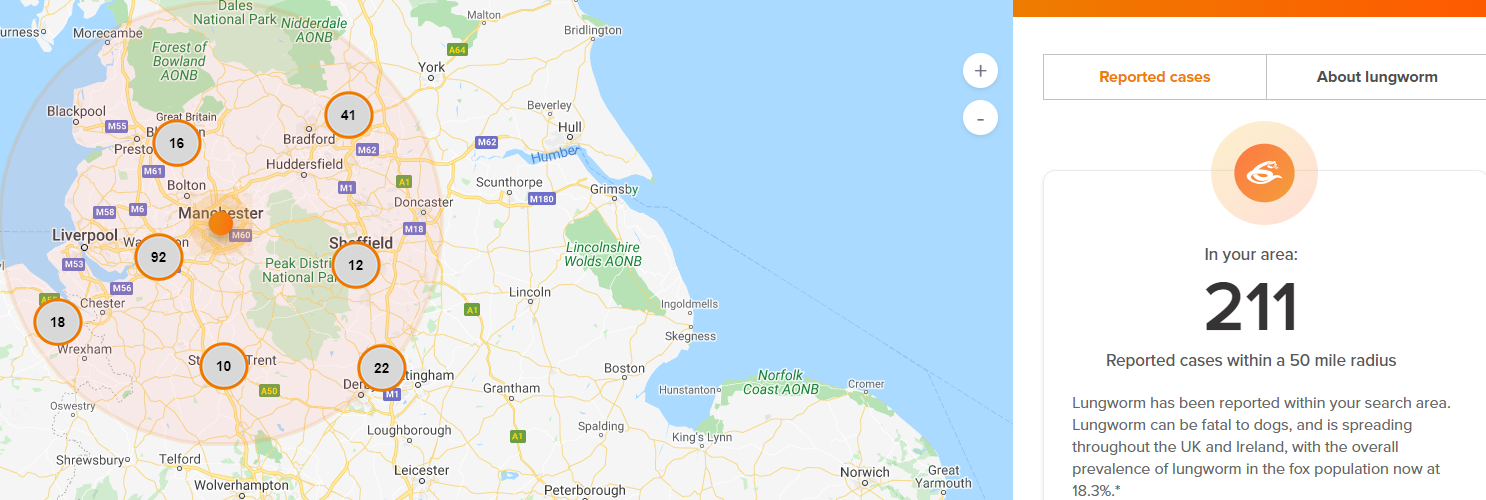Click the 211 reported cases number

1251,308
